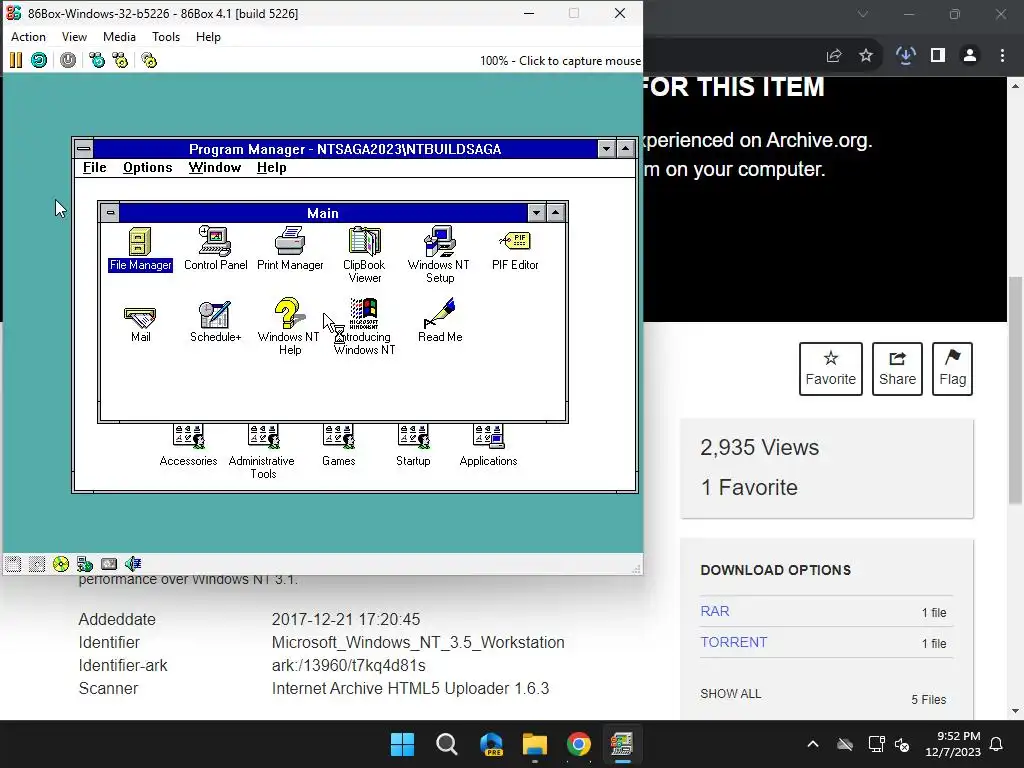Select the Print Manager icon
1024x768 pixels.
tap(290, 249)
